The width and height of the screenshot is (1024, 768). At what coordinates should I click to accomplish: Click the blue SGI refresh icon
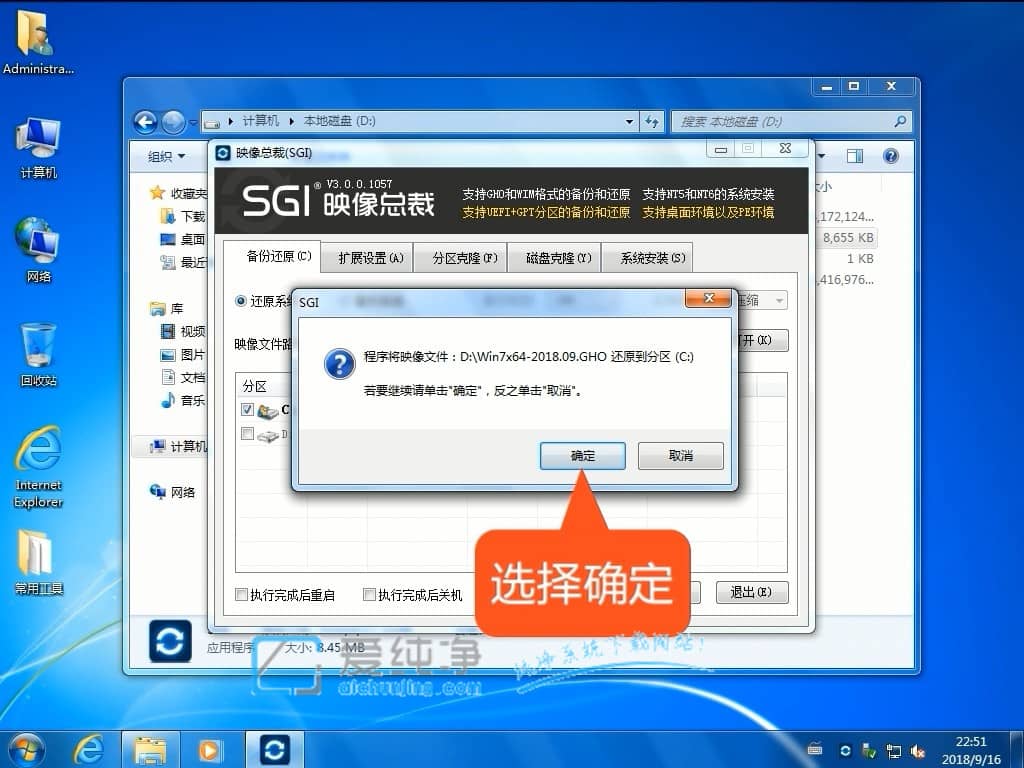coord(169,642)
